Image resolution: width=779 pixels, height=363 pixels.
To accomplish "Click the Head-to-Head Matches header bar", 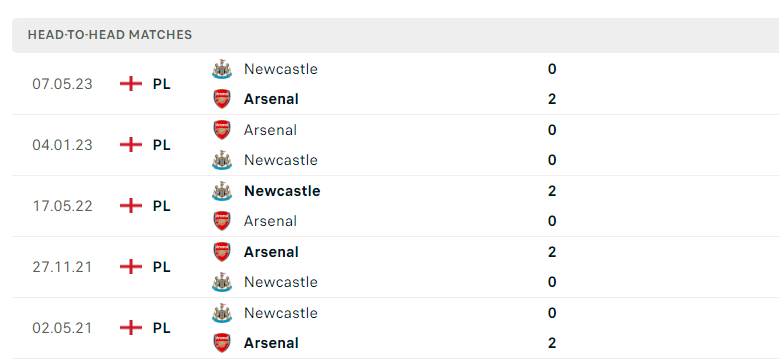I will pos(395,35).
